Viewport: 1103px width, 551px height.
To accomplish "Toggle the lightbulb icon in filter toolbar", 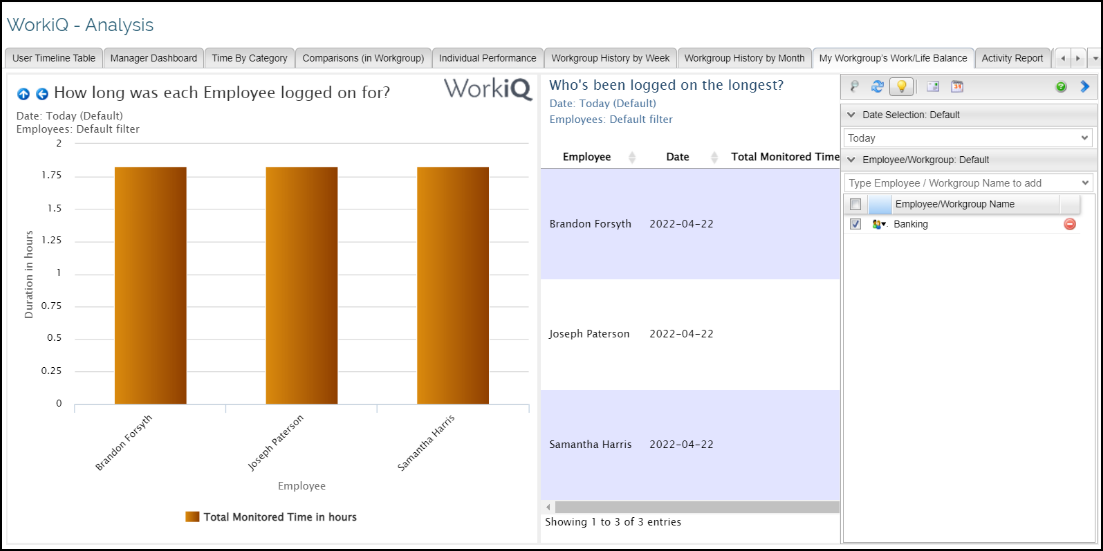I will point(901,87).
